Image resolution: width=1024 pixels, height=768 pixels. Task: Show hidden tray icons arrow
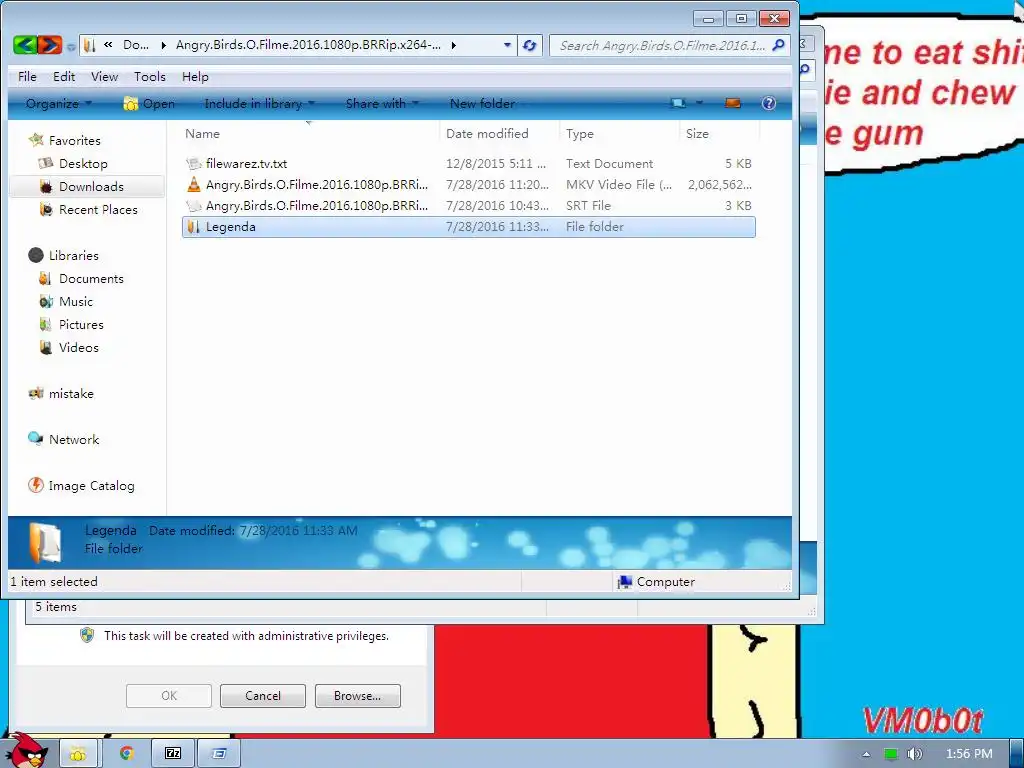click(866, 754)
